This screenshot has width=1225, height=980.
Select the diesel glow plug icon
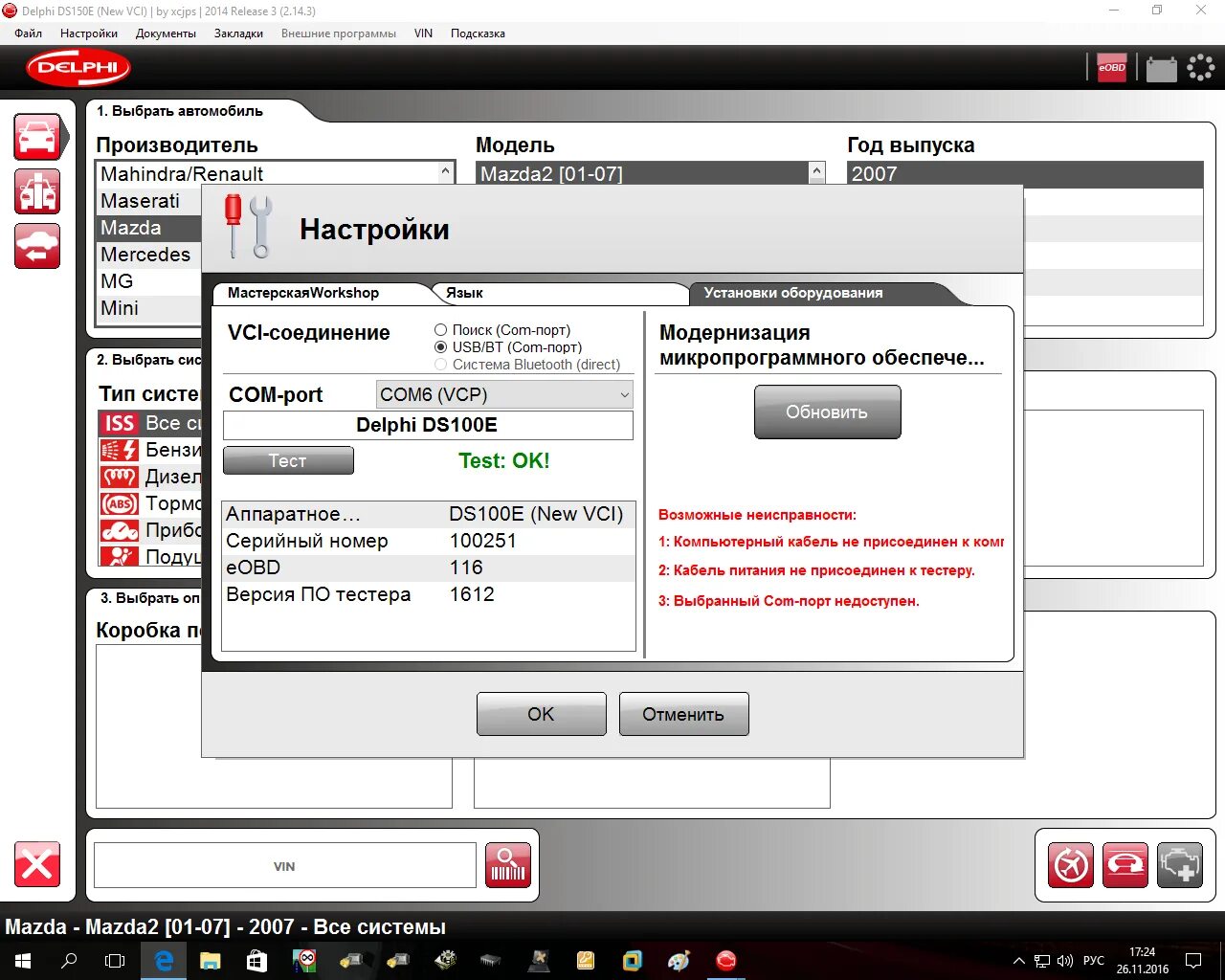coord(120,477)
